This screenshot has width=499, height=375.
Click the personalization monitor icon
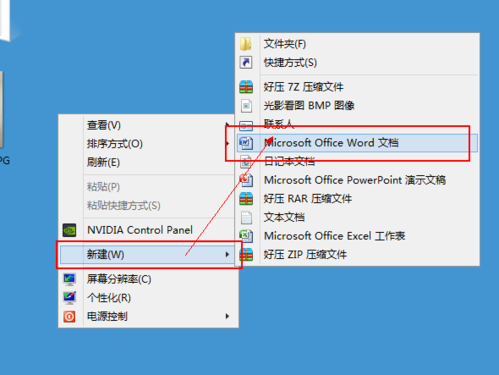click(x=69, y=298)
